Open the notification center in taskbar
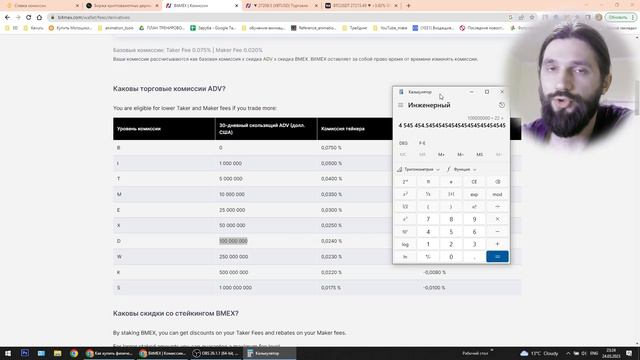The width and height of the screenshot is (640, 360). click(x=629, y=353)
